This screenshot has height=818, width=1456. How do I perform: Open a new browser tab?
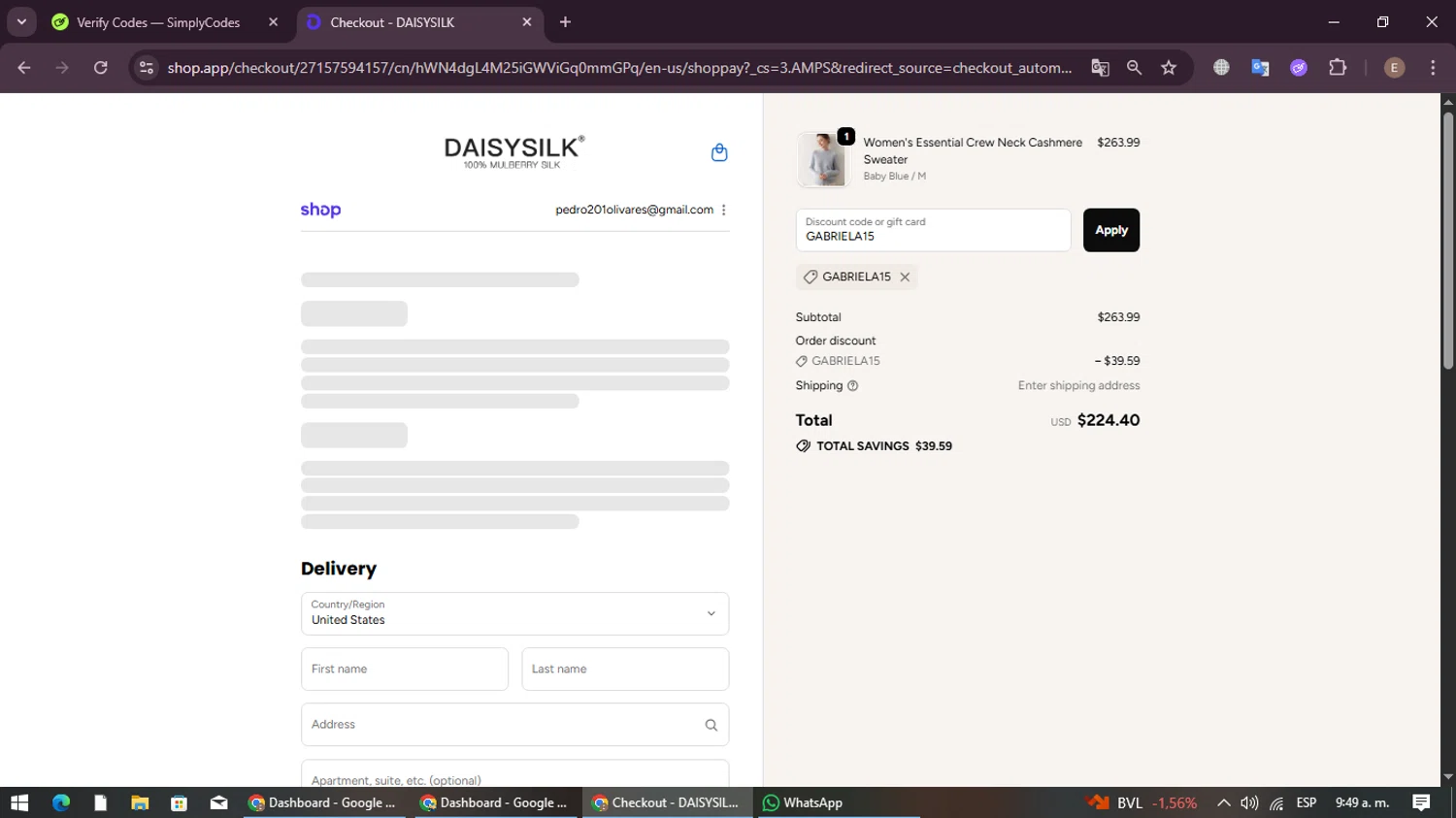(x=565, y=22)
